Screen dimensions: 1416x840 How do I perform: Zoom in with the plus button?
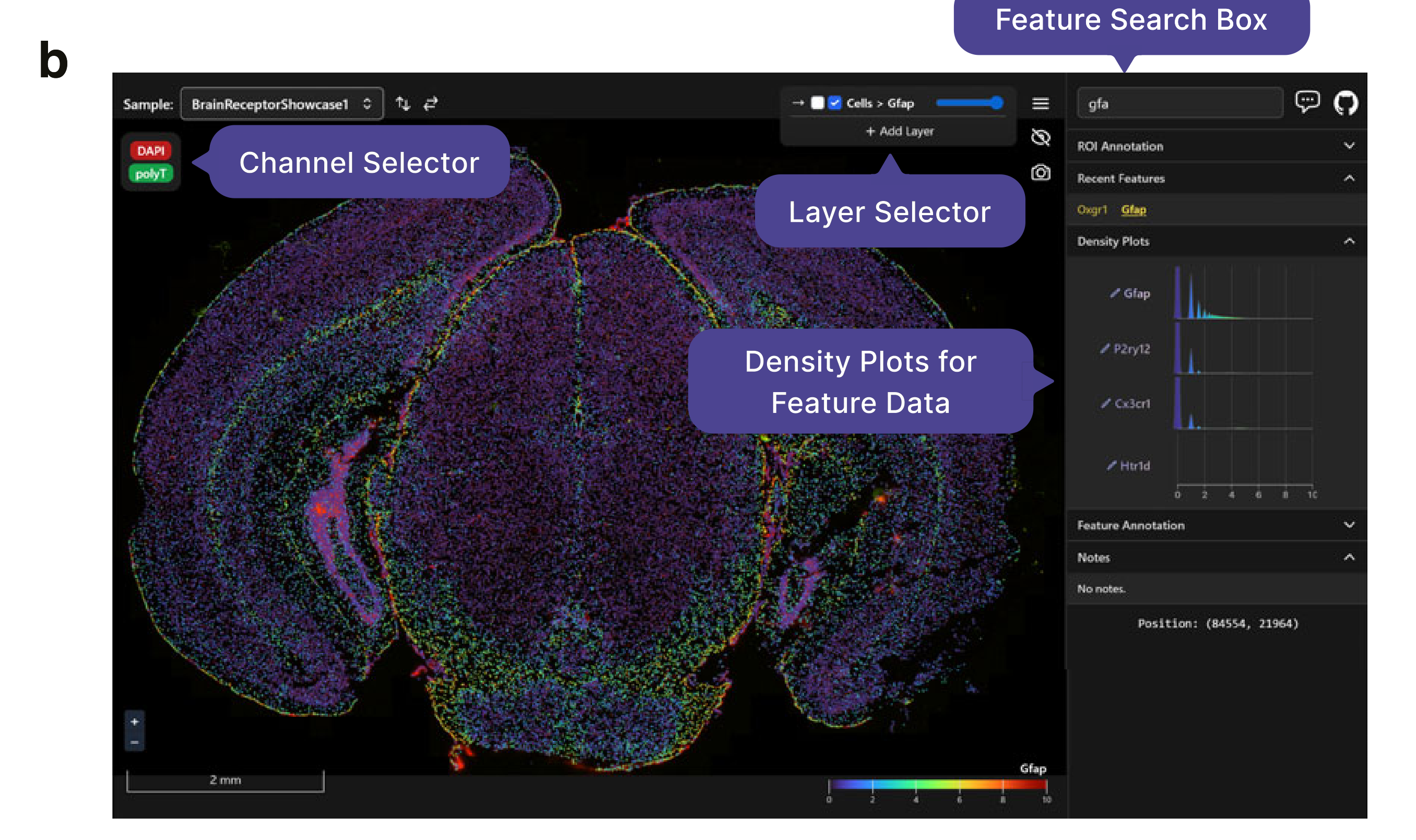pos(134,721)
